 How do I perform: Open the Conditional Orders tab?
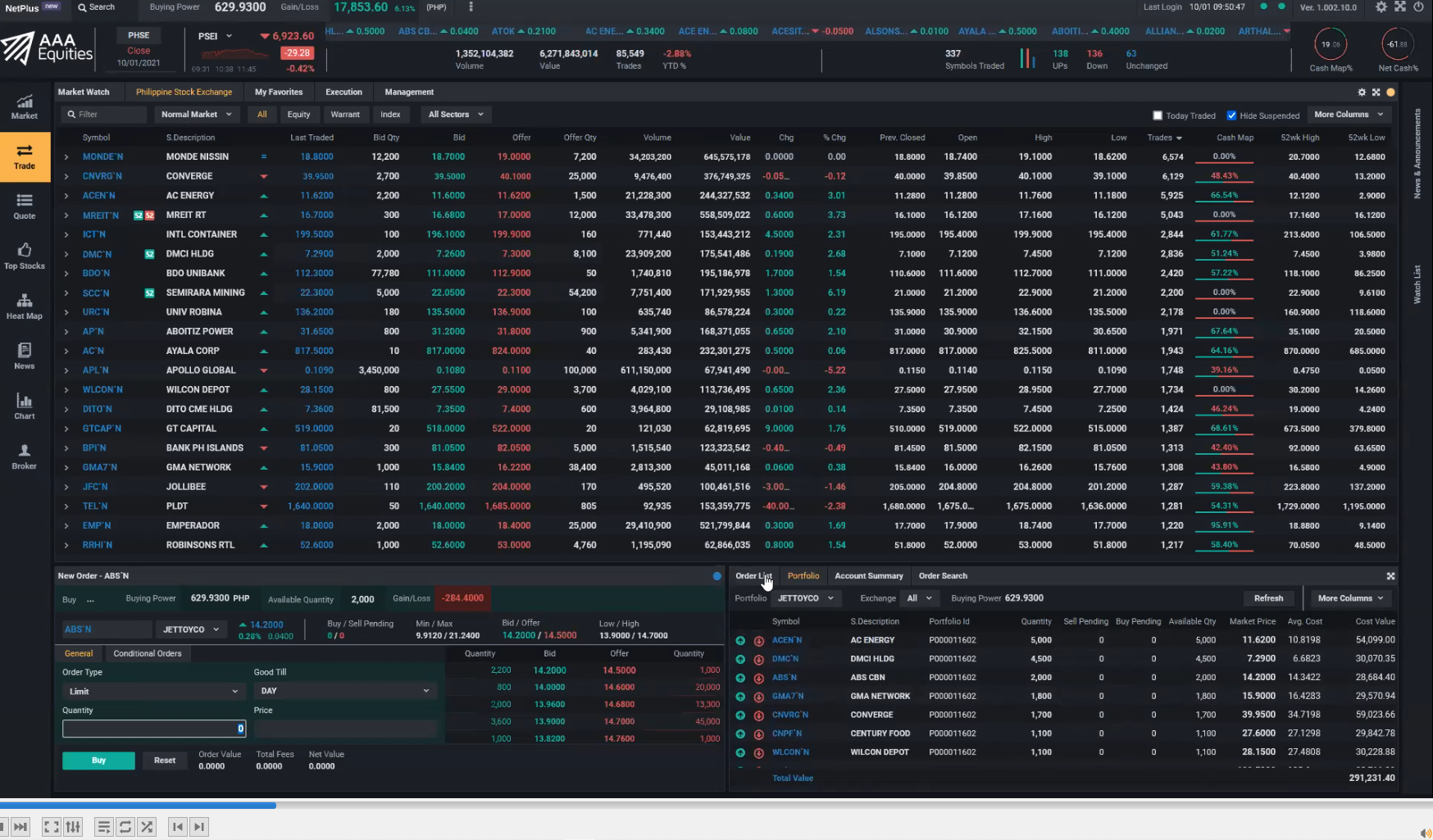[148, 654]
